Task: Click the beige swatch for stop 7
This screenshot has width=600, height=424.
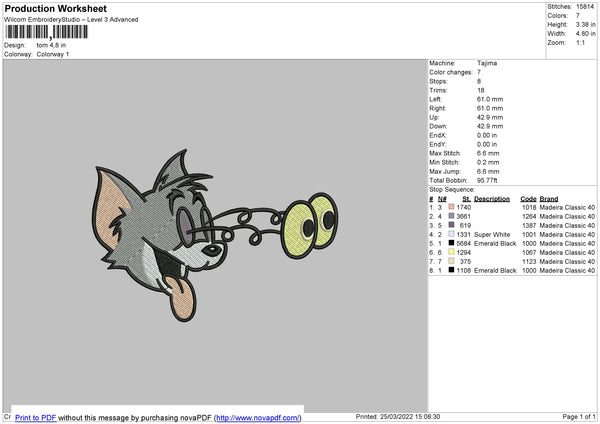Action: click(x=451, y=261)
